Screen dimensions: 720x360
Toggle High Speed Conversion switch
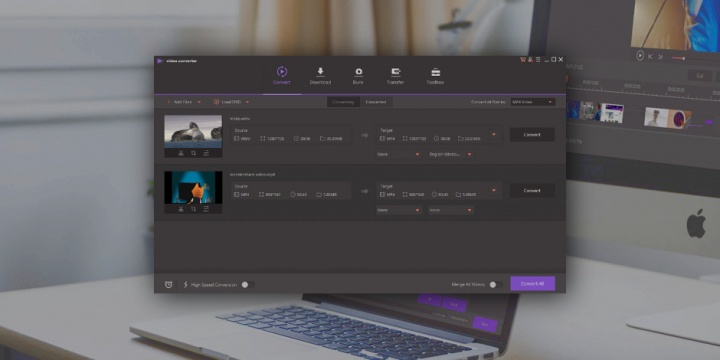(x=248, y=285)
